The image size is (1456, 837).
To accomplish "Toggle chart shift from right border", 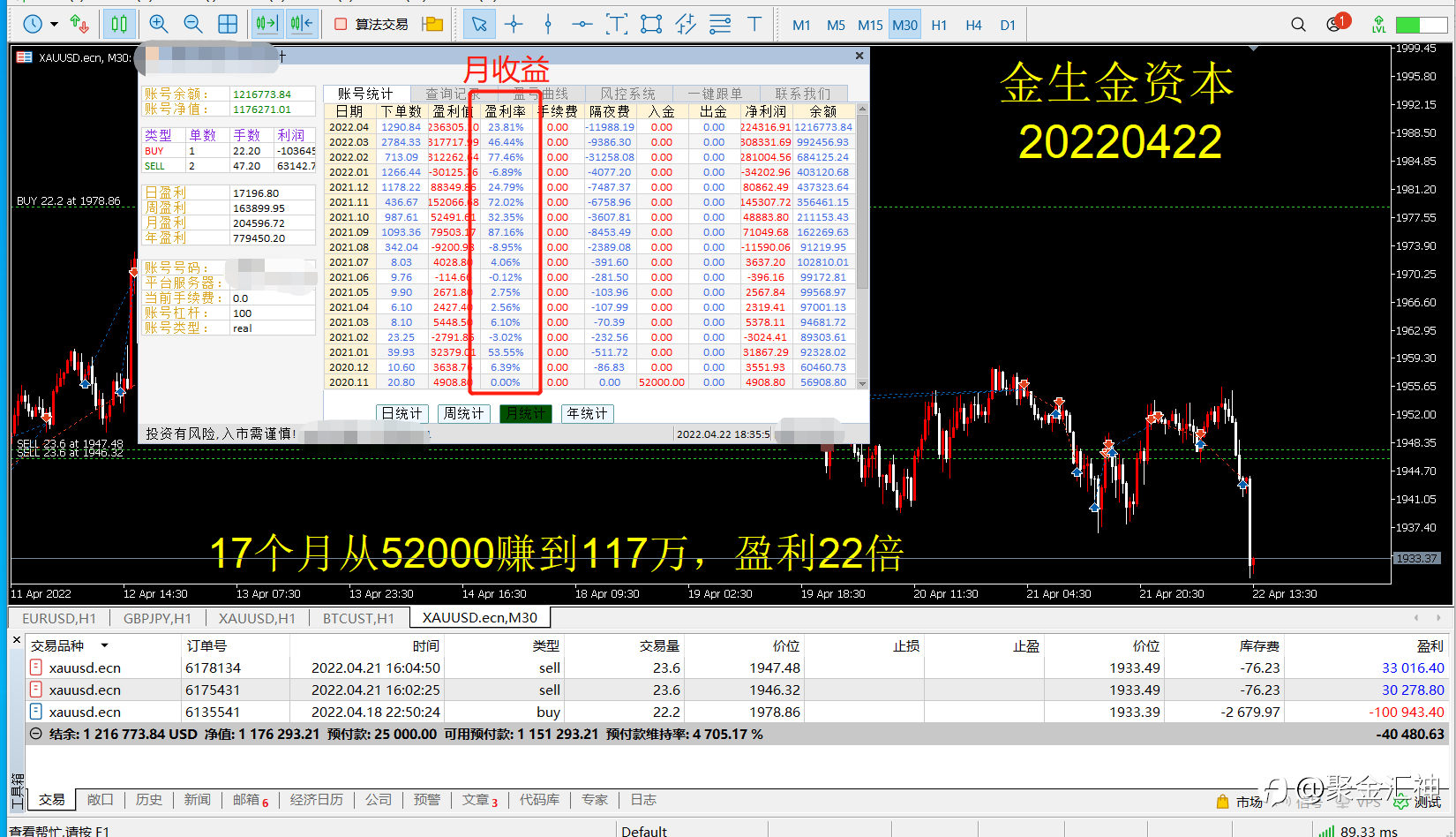I will point(302,24).
